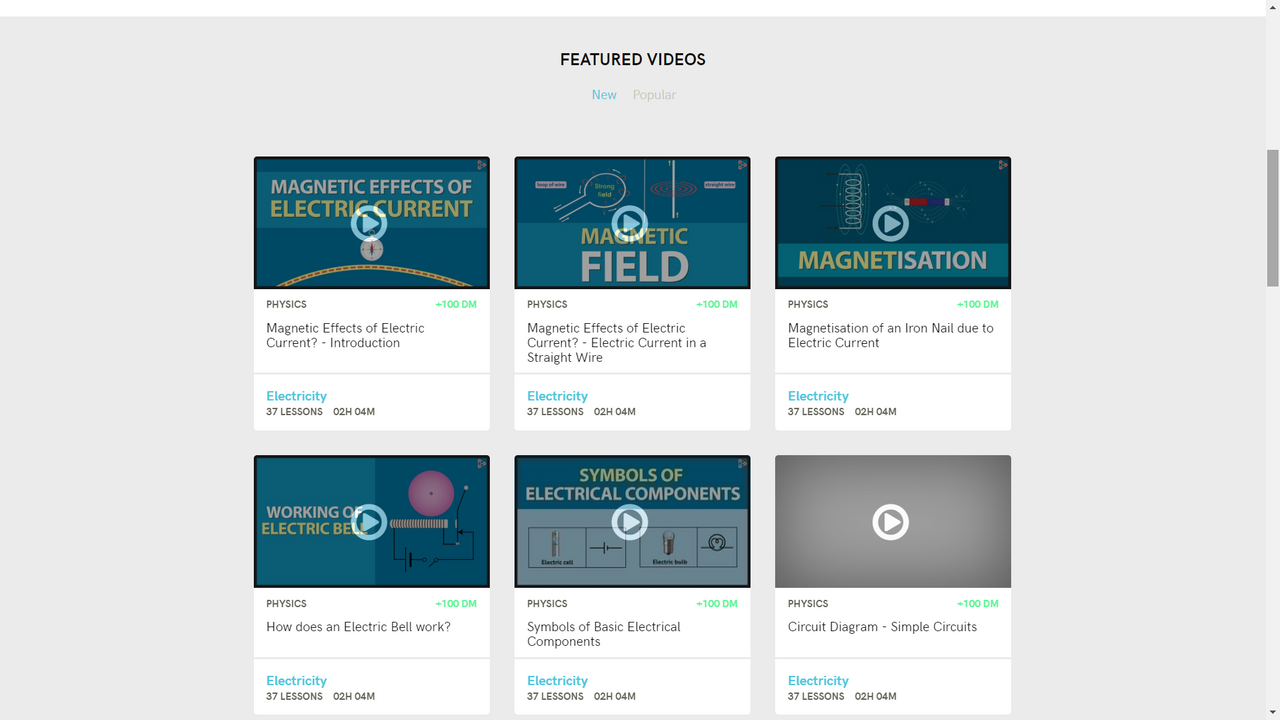Viewport: 1280px width, 720px height.
Task: Play the Magnetic Effects of Electric Current Introduction video
Action: click(369, 223)
